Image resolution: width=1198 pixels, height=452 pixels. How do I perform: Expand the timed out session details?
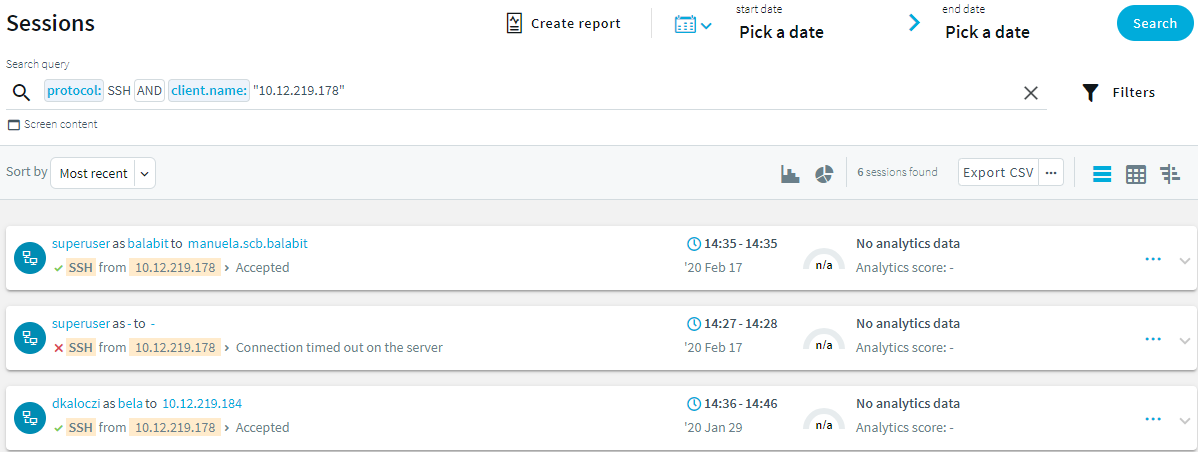1185,341
